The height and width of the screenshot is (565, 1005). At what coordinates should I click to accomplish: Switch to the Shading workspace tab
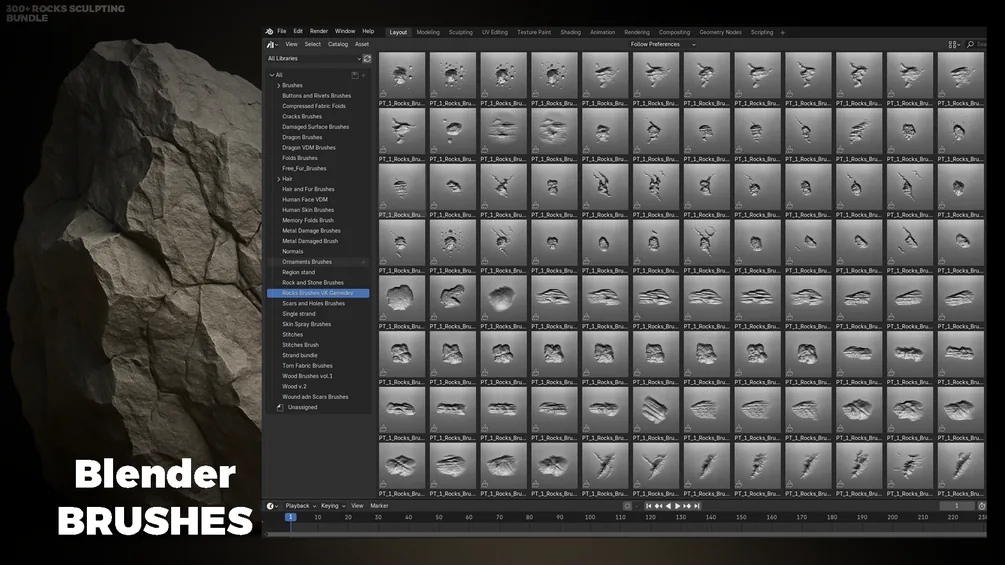click(x=570, y=33)
